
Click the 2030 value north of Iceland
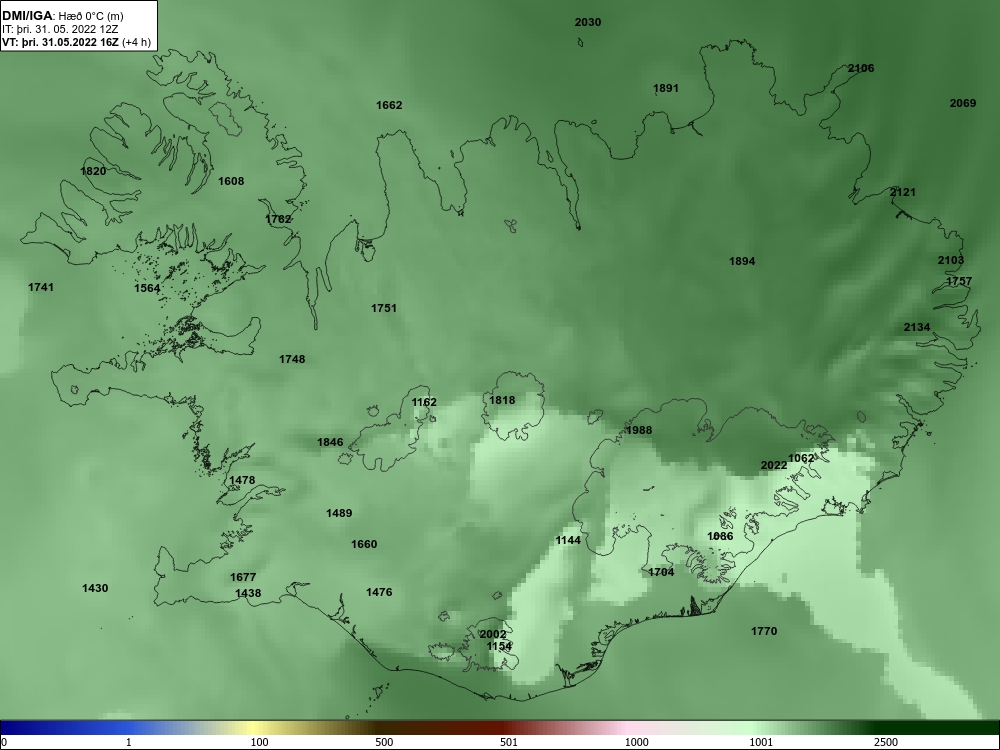point(587,22)
